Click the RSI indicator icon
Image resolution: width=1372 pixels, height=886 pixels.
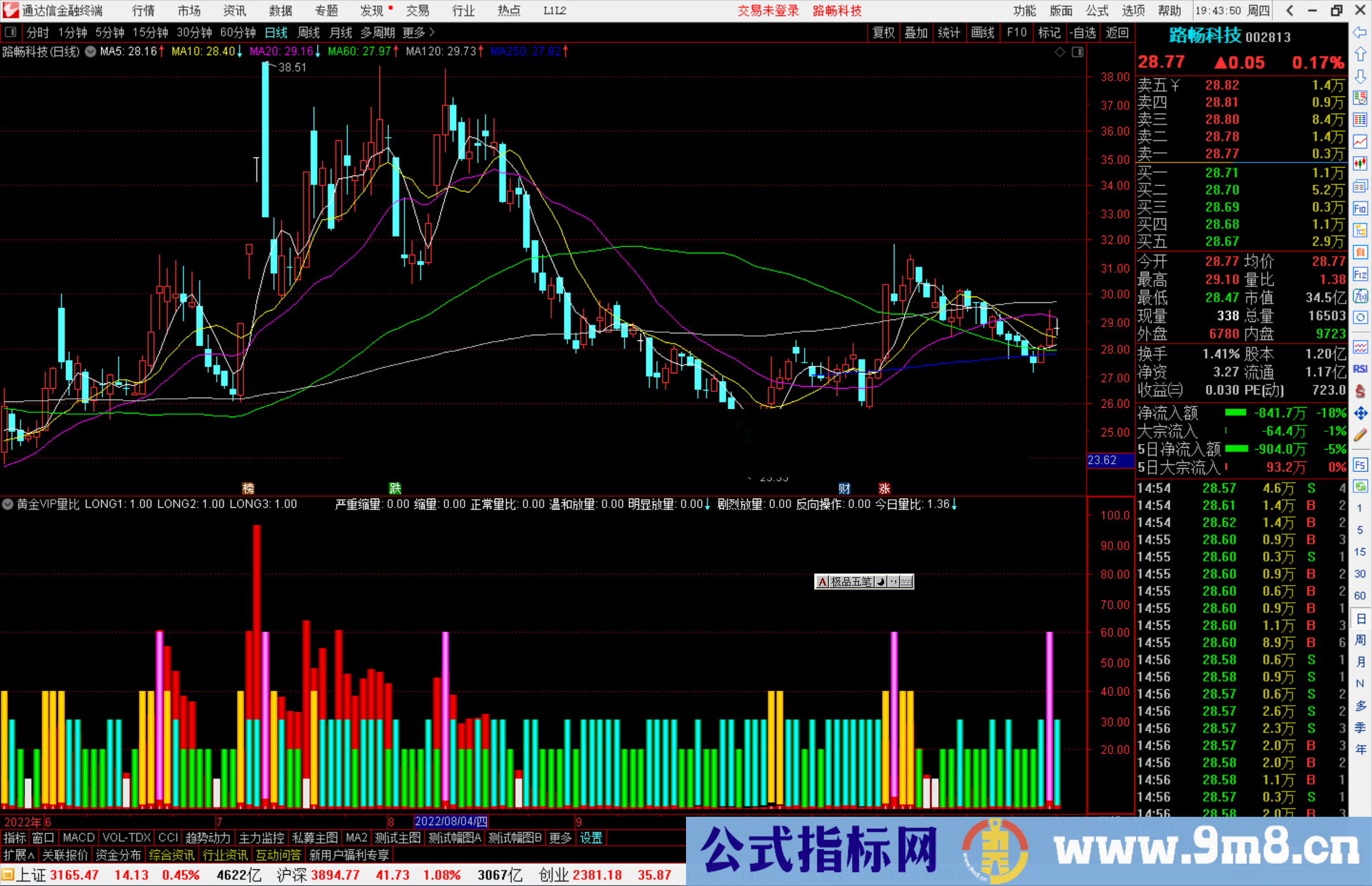coord(1360,369)
